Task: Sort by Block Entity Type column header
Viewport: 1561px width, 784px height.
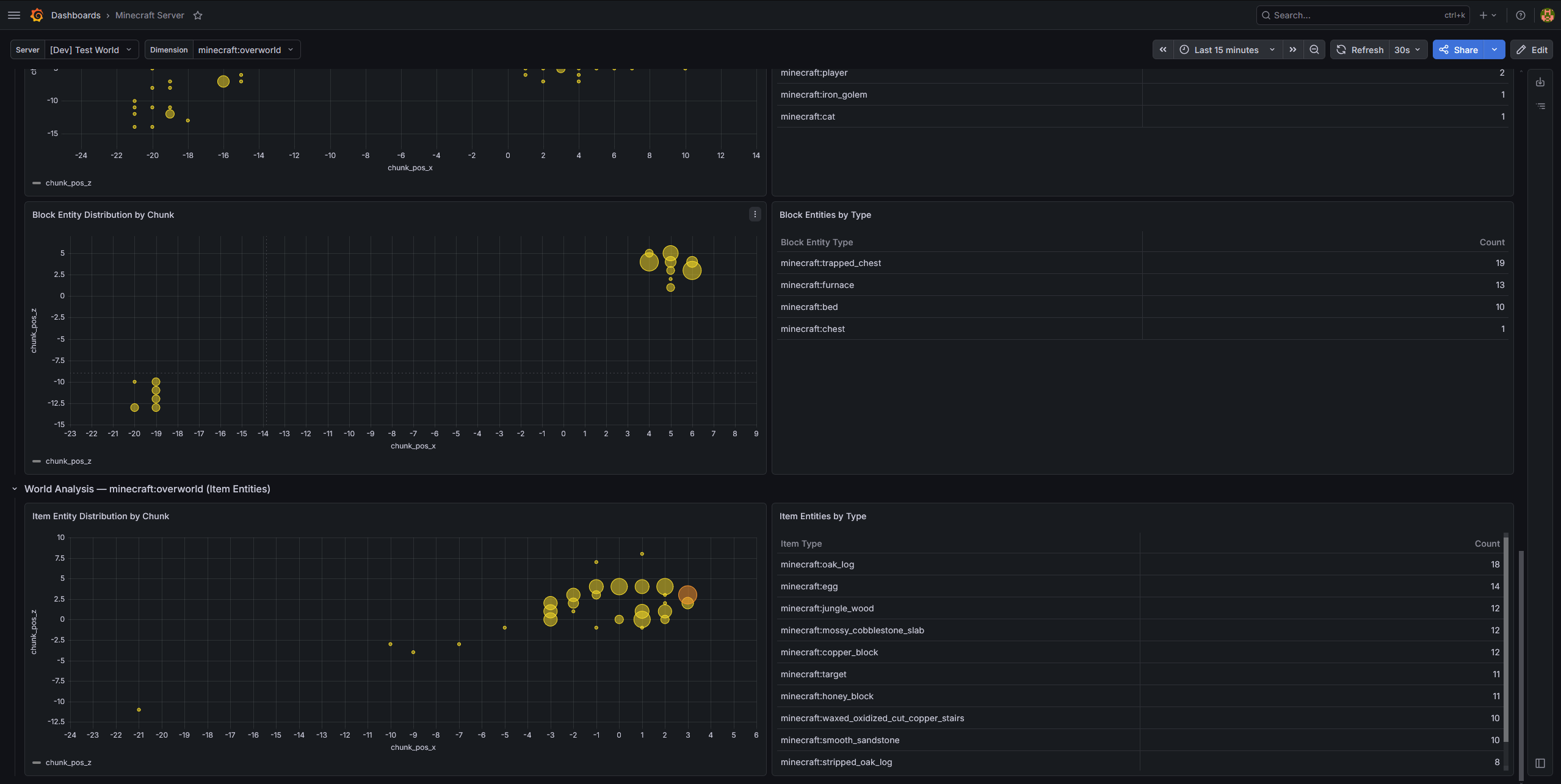Action: pyautogui.click(x=817, y=242)
